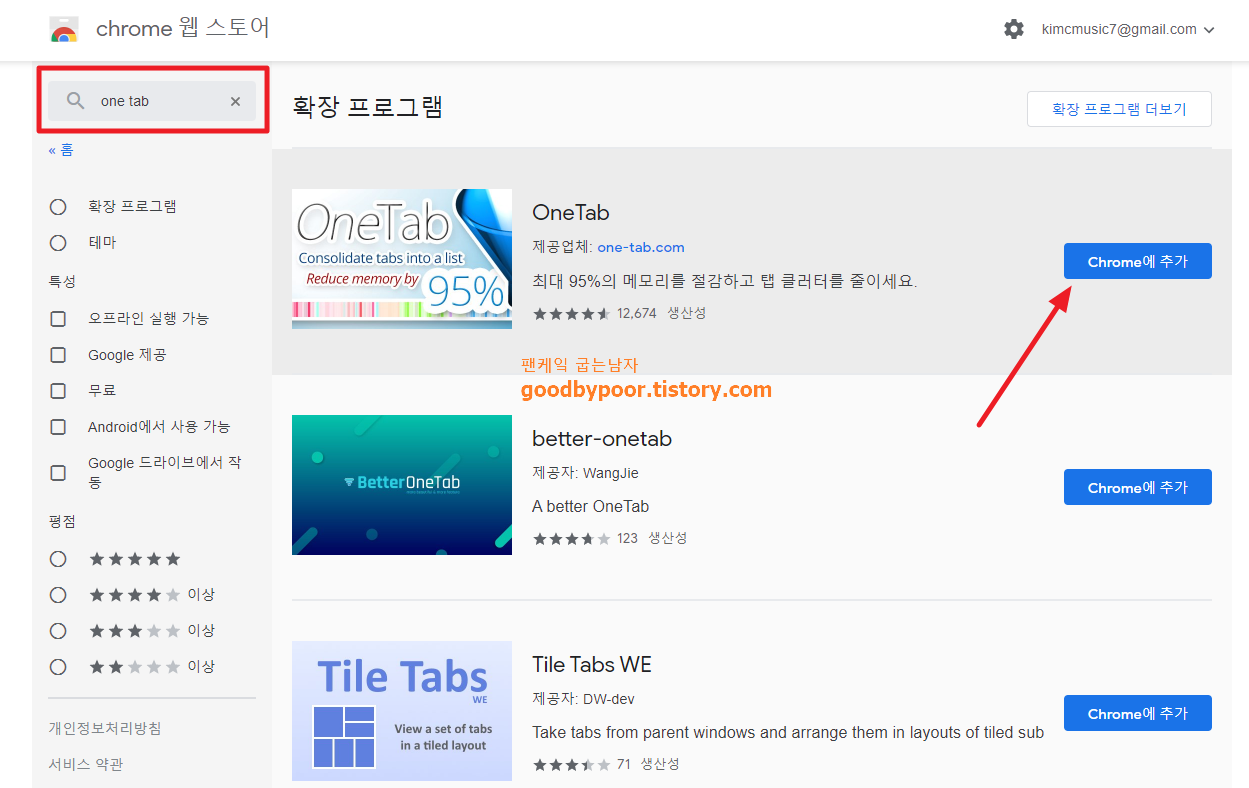Click the 'chrome 웹 스토어' header title

point(183,28)
